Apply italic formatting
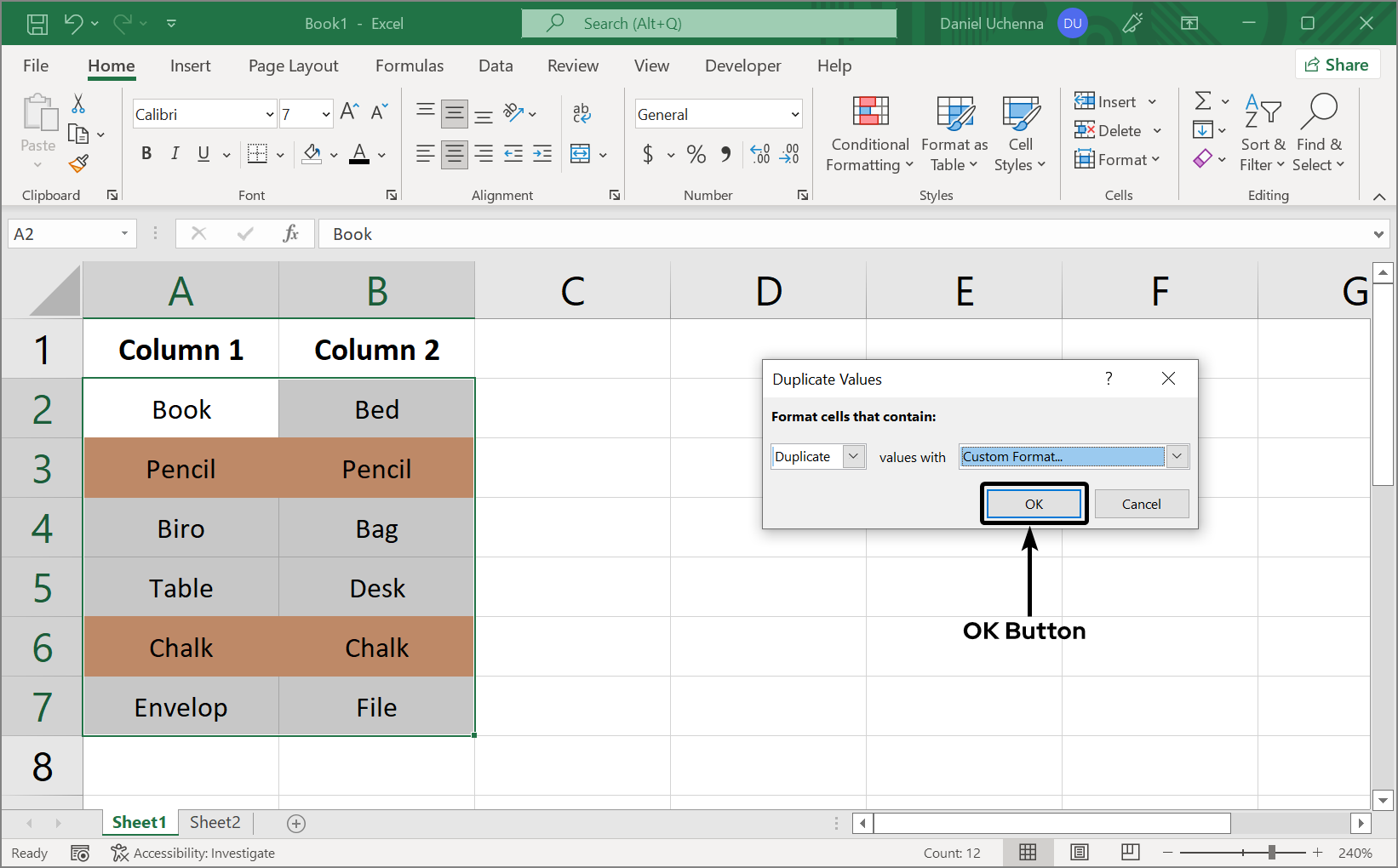The image size is (1398, 868). (175, 154)
